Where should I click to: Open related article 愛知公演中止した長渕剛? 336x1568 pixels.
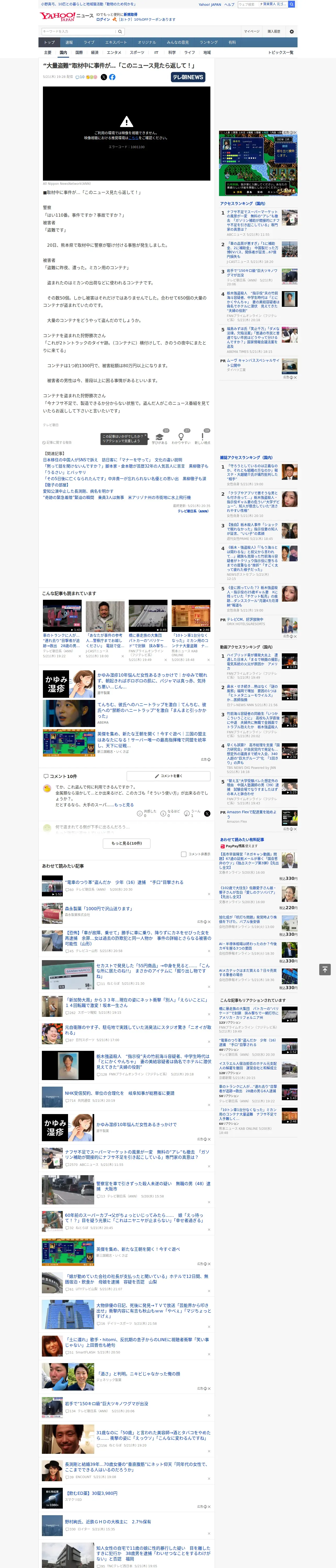(78, 491)
